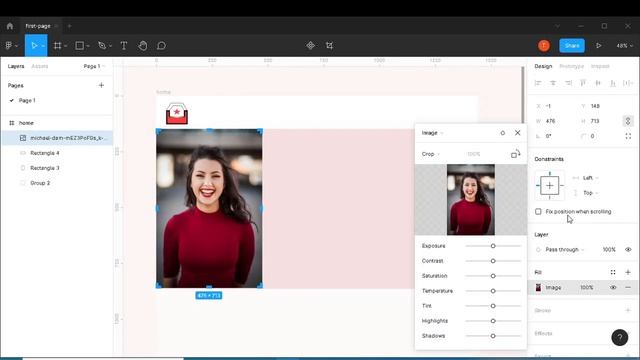Expand the Move tool options arrow
The height and width of the screenshot is (360, 640).
43,46
